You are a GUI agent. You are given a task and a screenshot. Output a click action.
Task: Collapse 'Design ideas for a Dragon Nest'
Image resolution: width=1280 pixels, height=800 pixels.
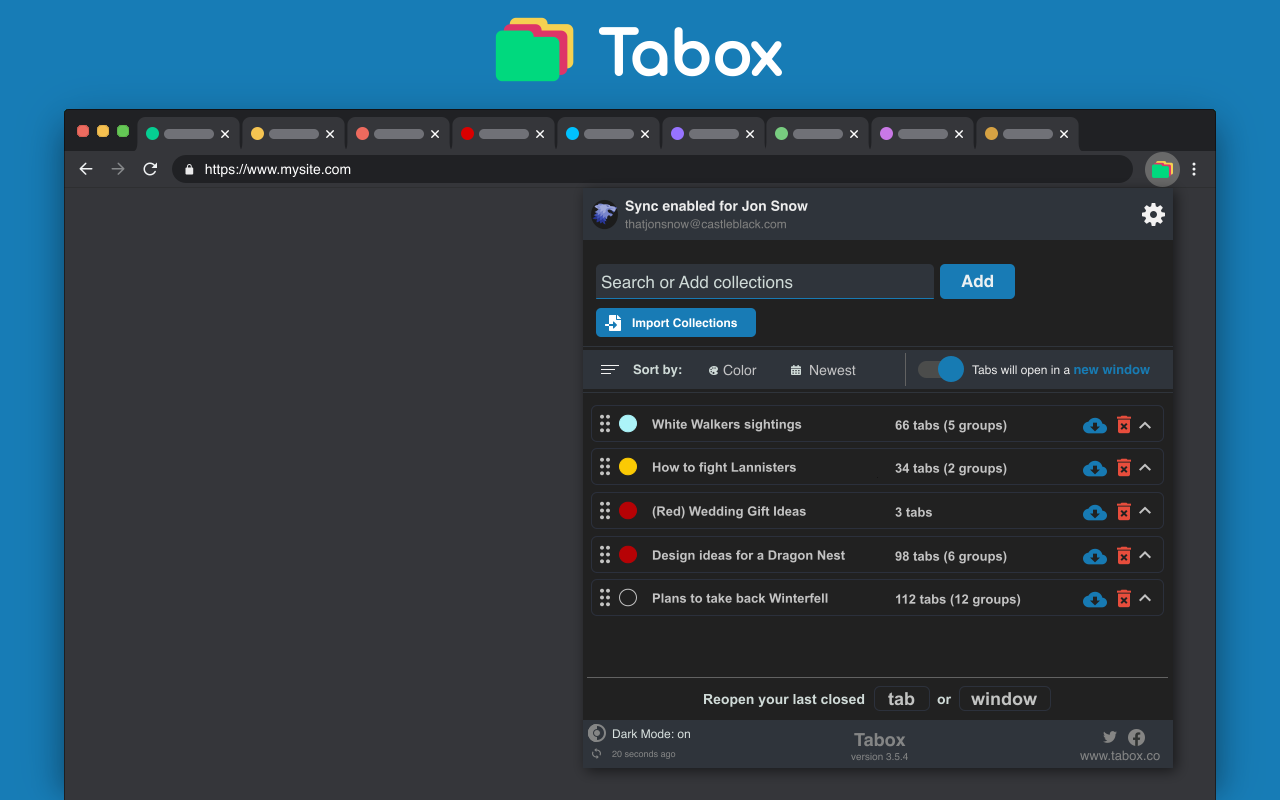click(x=1144, y=555)
